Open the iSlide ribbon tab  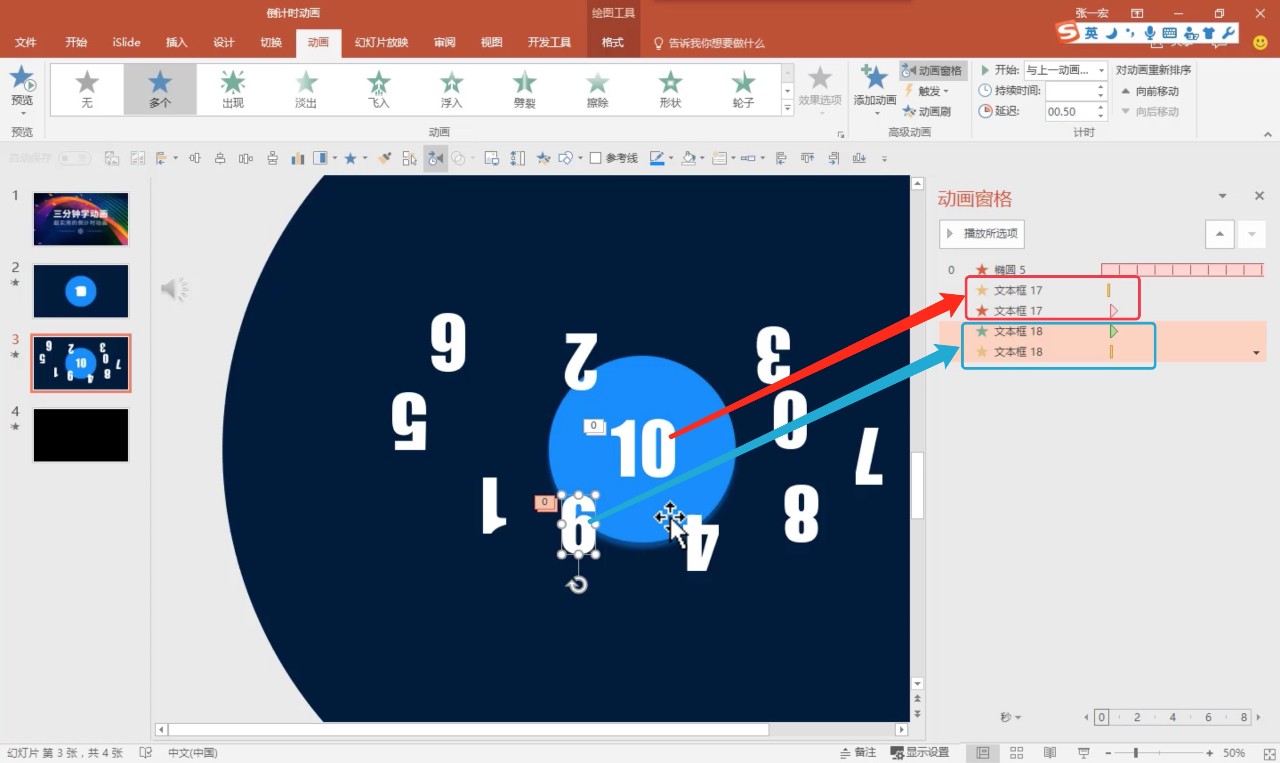(127, 43)
